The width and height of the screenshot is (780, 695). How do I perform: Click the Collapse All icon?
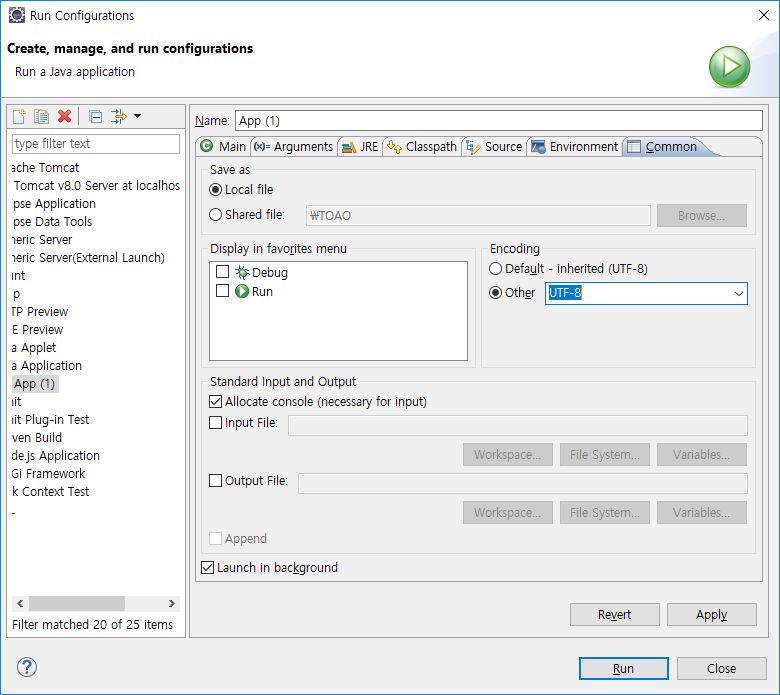tap(96, 116)
